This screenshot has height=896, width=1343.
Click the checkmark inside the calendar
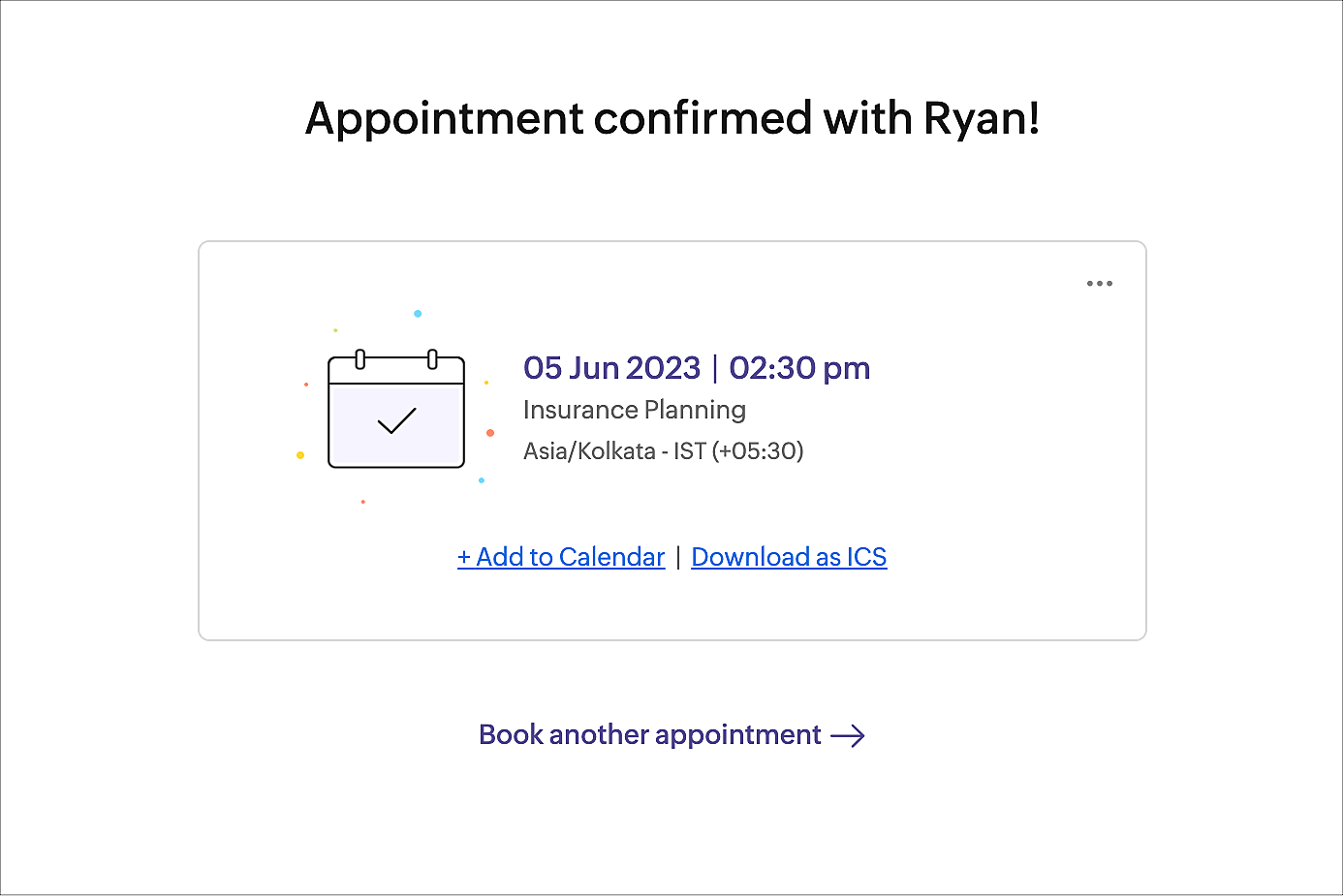396,420
